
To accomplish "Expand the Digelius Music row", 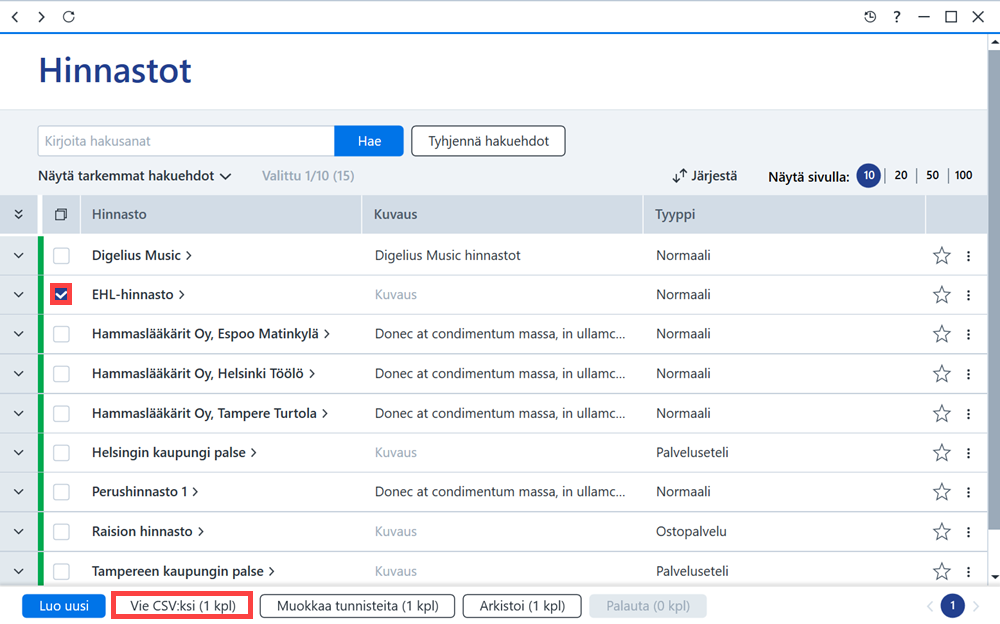I will tap(18, 256).
